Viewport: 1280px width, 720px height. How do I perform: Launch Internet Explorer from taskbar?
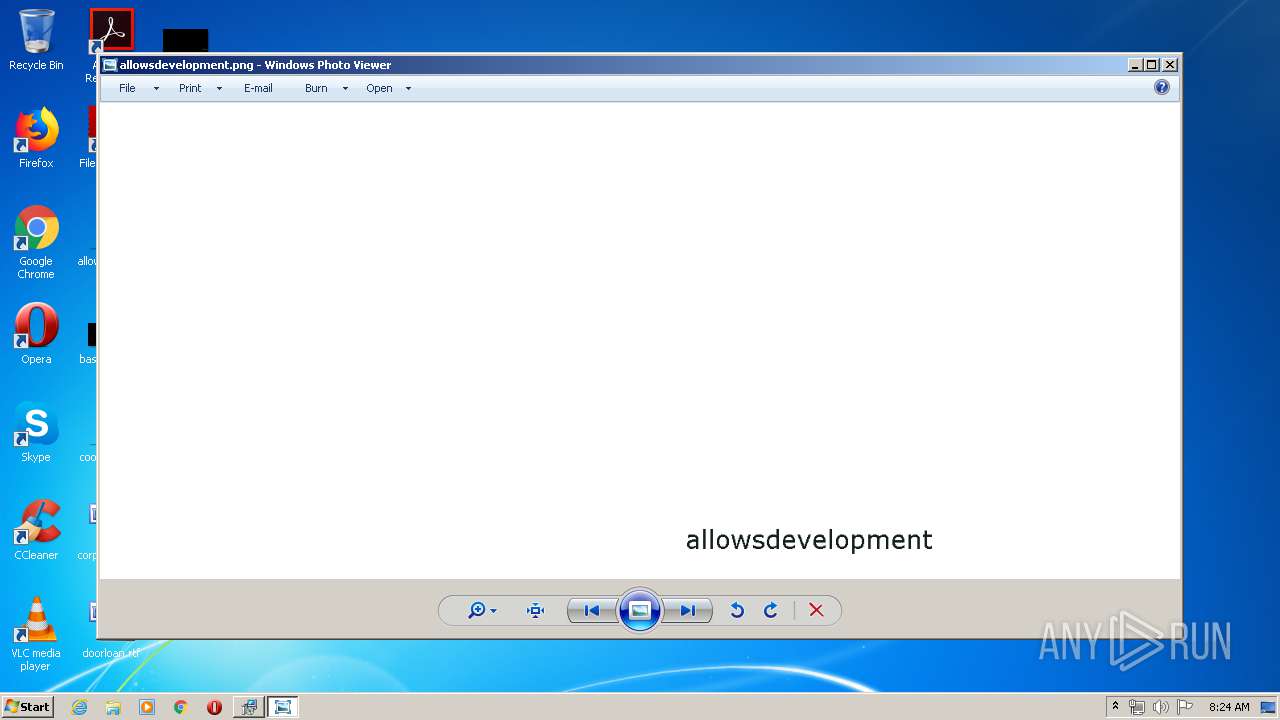(x=79, y=707)
